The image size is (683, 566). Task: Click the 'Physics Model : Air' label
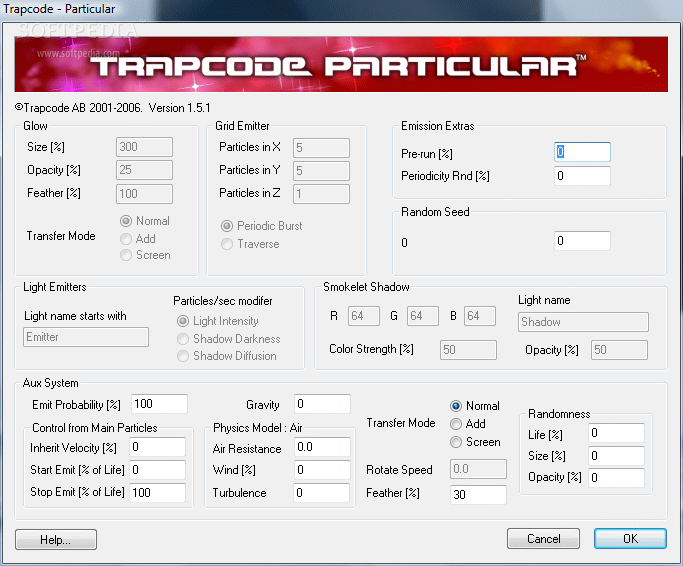[257, 428]
